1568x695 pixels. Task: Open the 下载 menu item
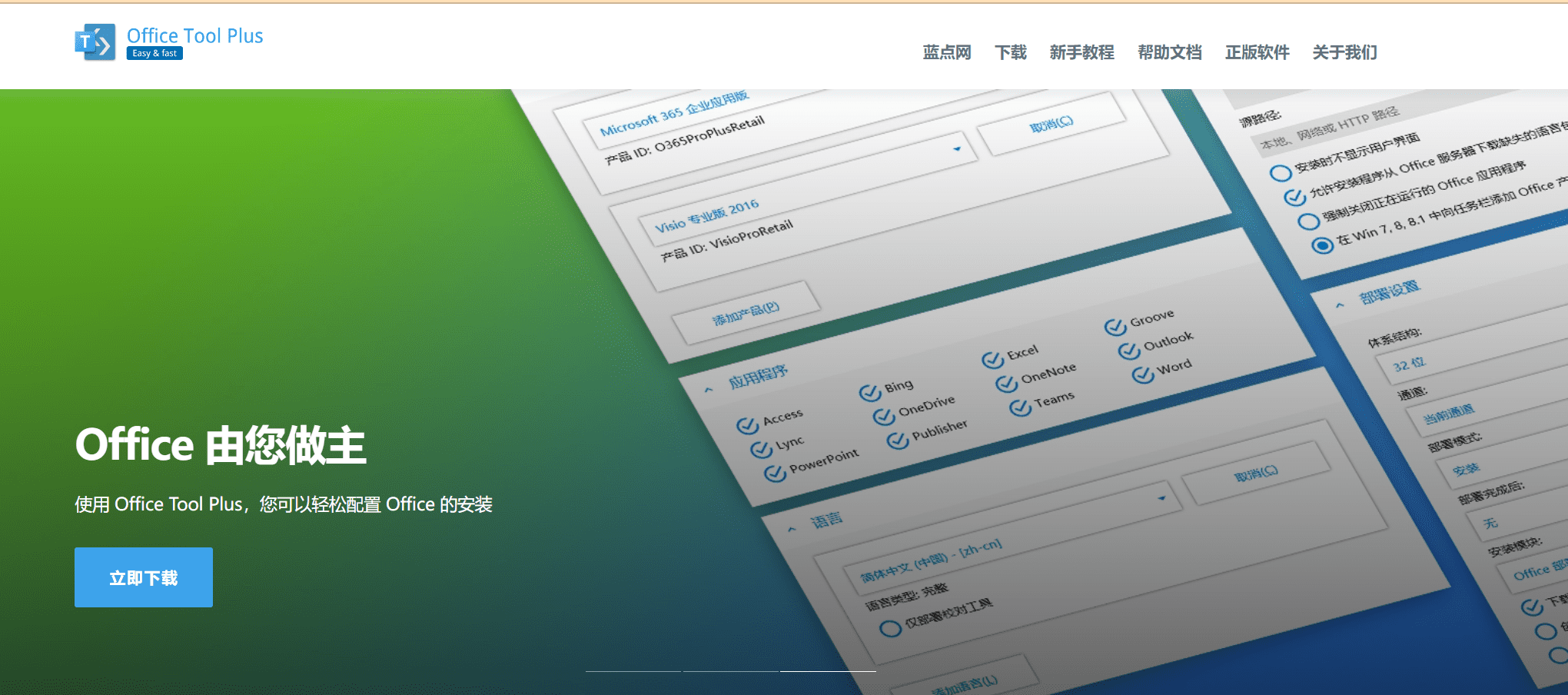coord(1010,52)
